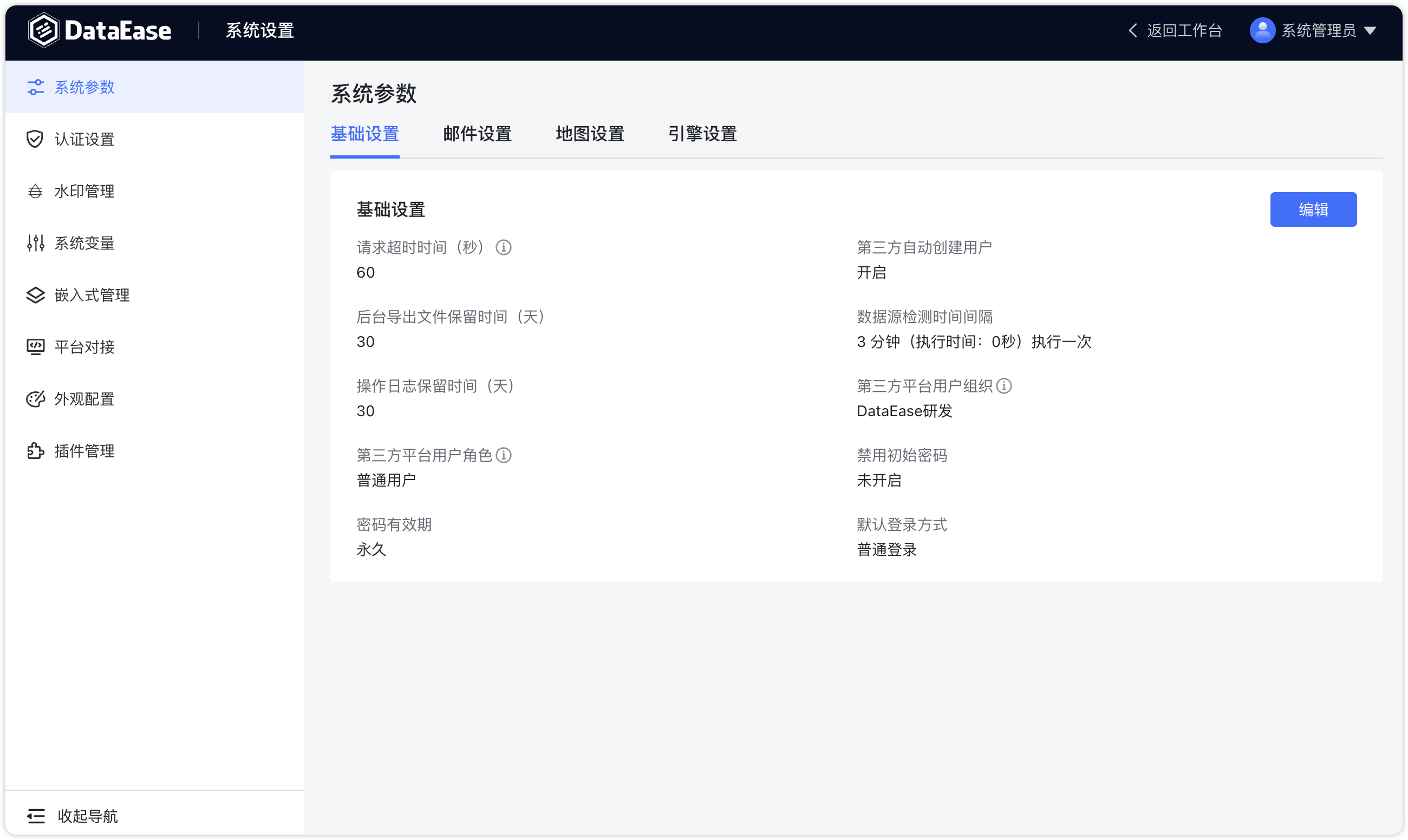Screen dimensions: 1408x840
Task: Click the 外观配置 palette icon
Action: click(36, 399)
